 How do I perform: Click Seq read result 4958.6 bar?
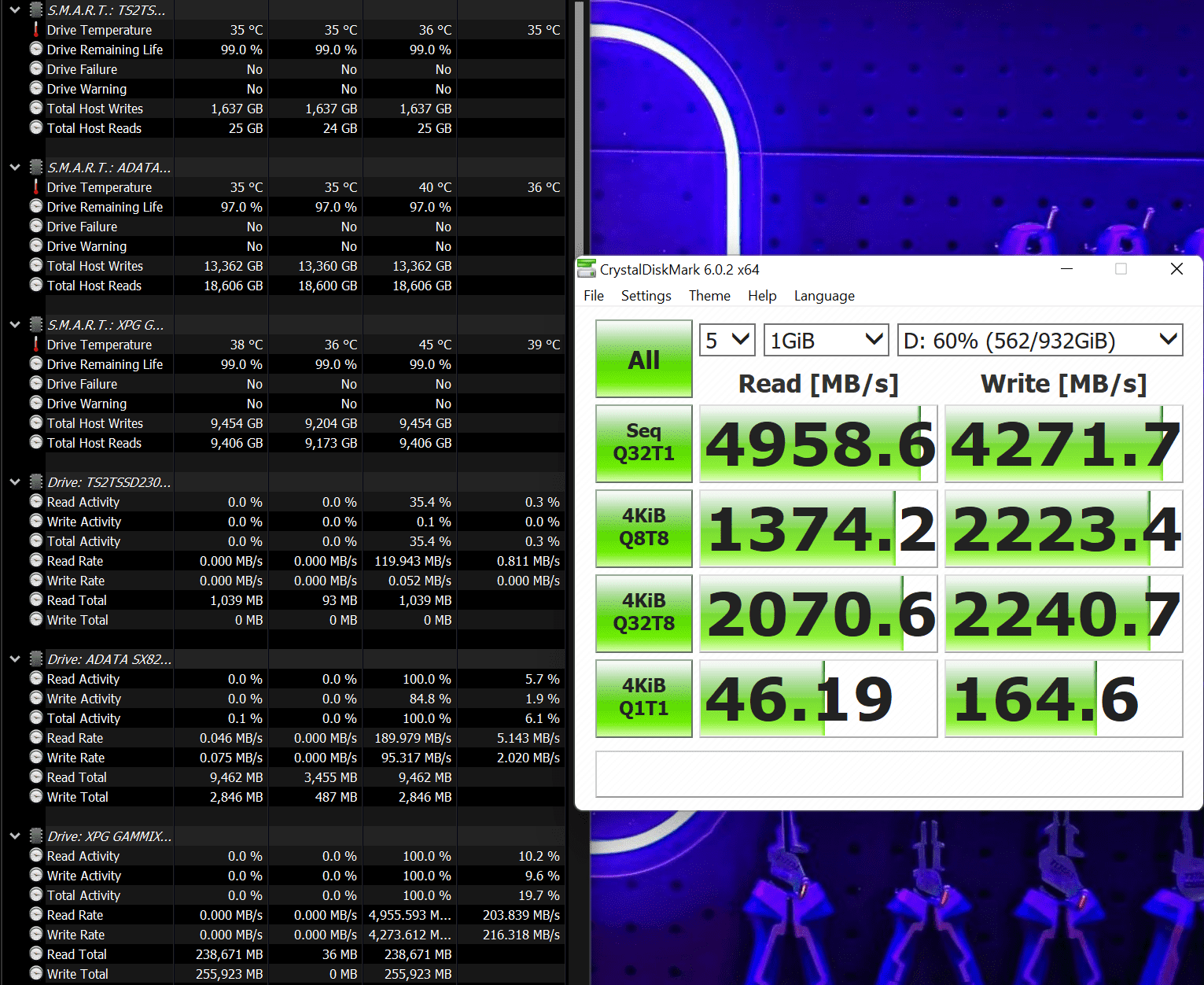tap(819, 444)
